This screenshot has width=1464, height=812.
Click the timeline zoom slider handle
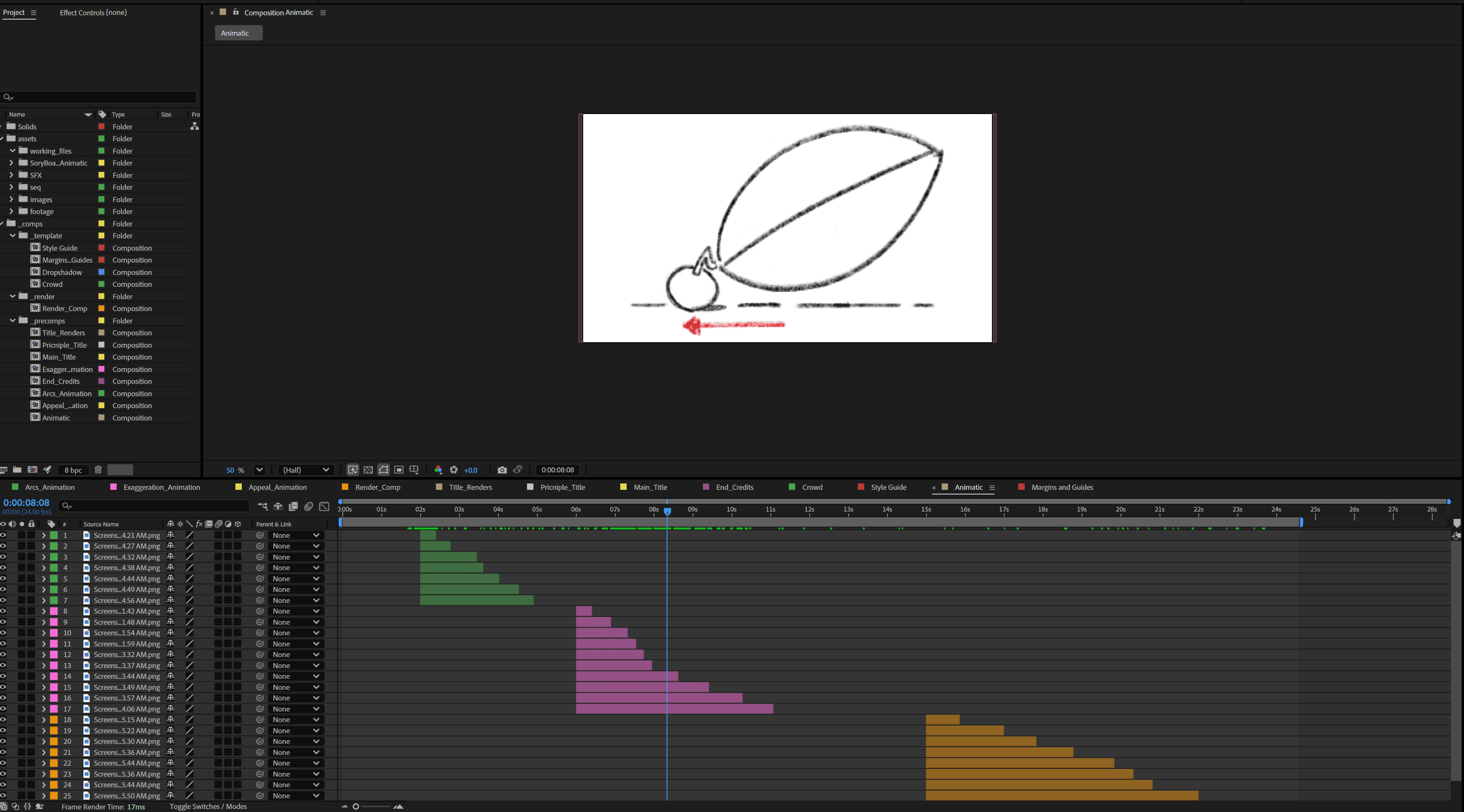(x=356, y=806)
